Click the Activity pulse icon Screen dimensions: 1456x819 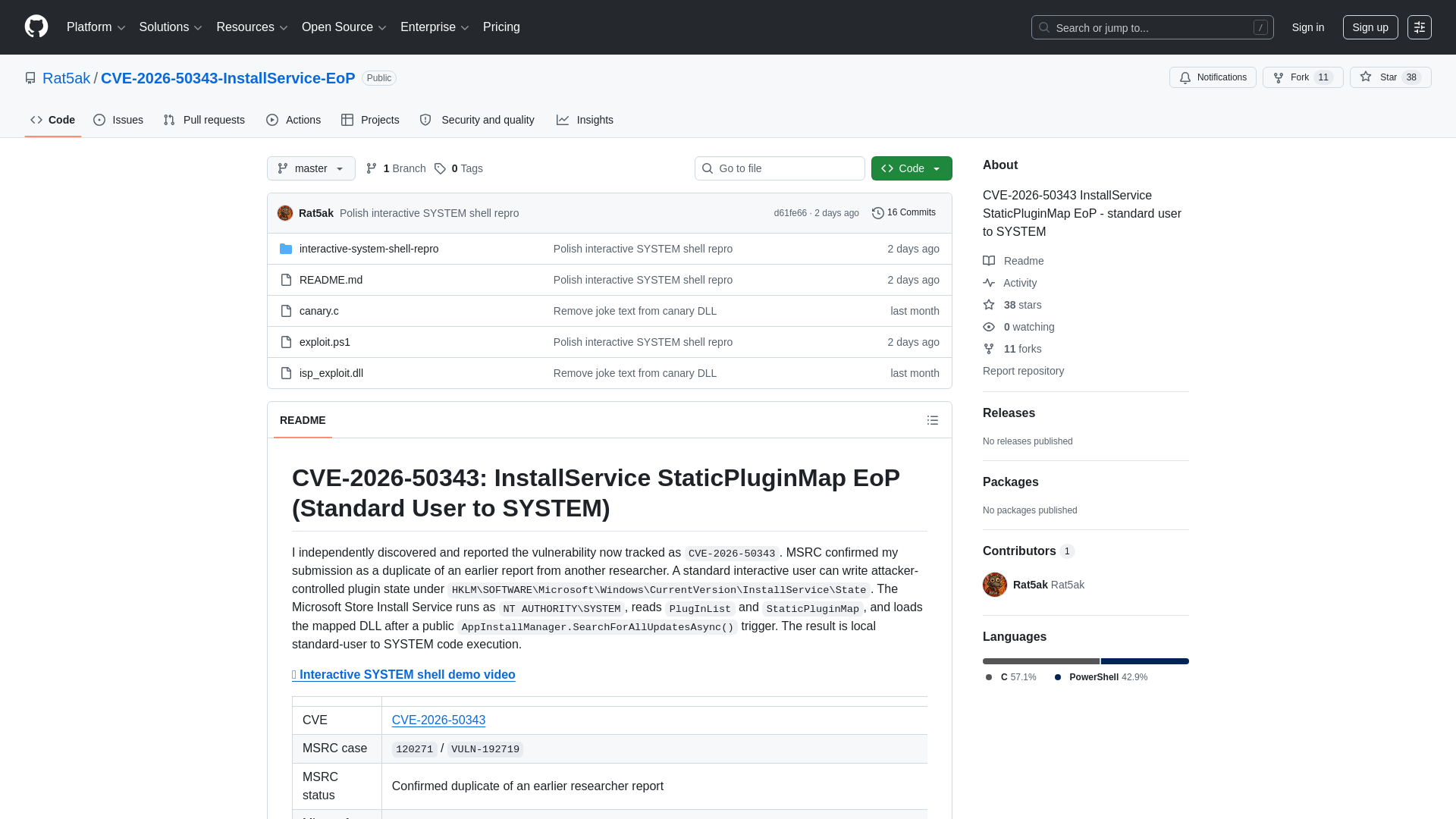click(989, 283)
